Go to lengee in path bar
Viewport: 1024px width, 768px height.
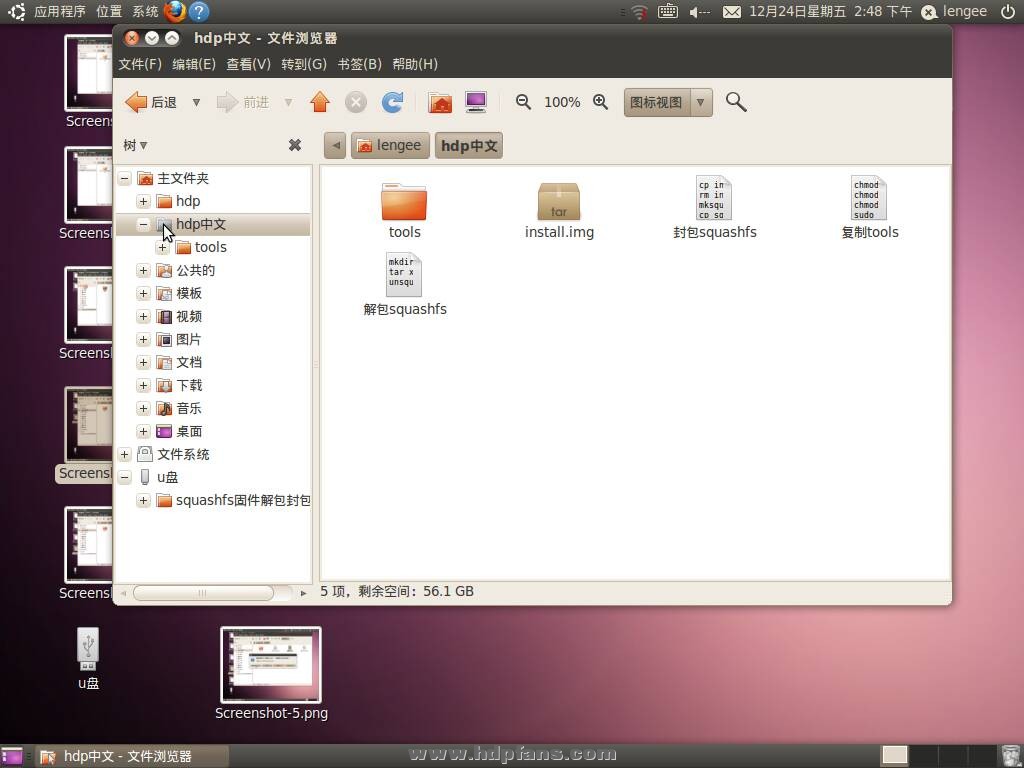click(391, 146)
